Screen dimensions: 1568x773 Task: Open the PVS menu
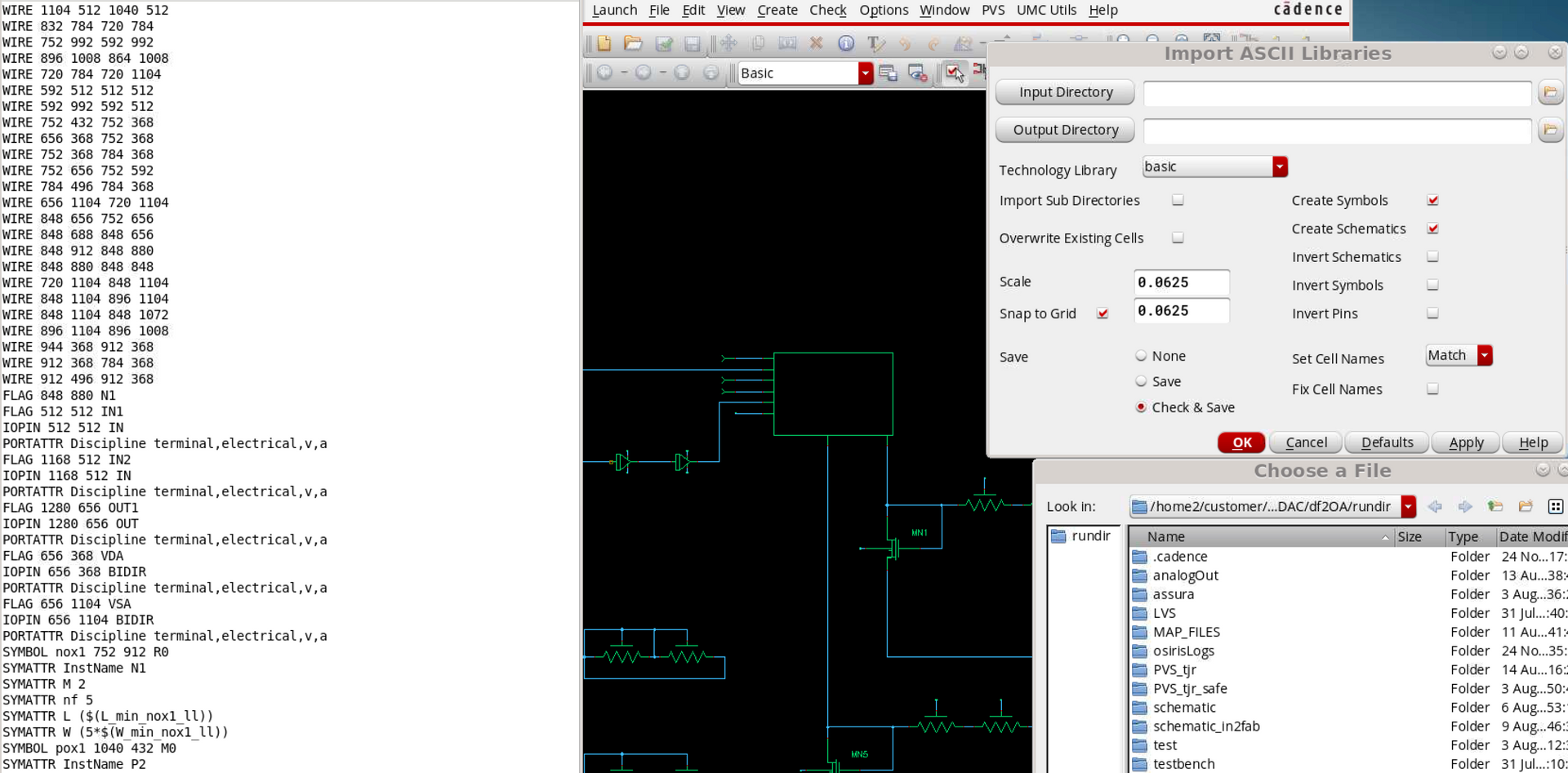[993, 10]
